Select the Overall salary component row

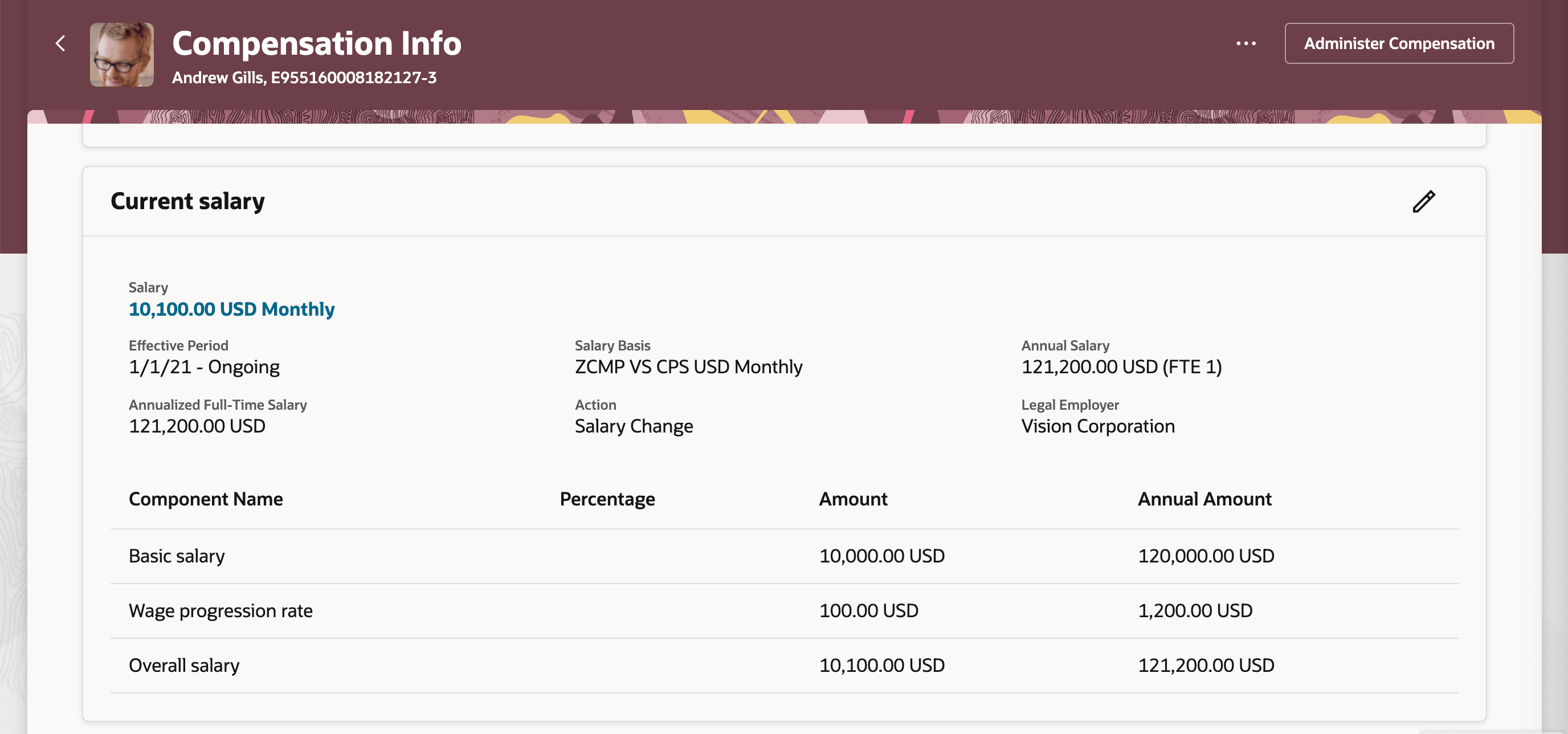[183, 665]
